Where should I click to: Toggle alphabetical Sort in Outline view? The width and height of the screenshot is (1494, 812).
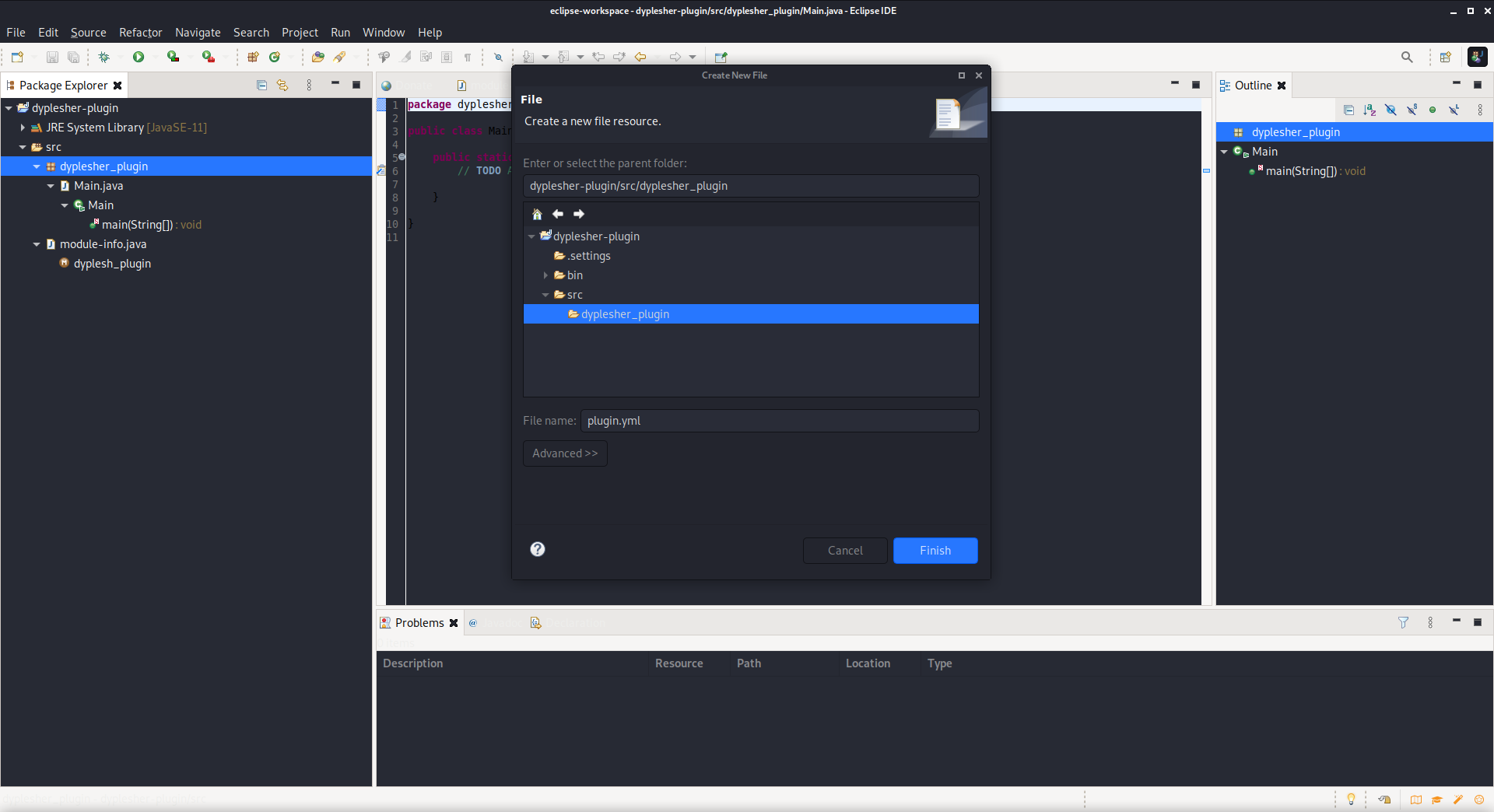tap(1369, 110)
